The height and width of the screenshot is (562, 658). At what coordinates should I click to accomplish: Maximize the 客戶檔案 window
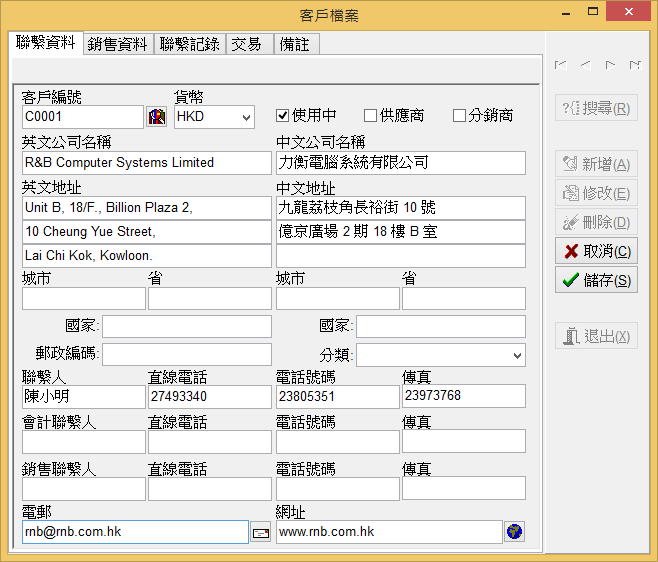coord(593,12)
